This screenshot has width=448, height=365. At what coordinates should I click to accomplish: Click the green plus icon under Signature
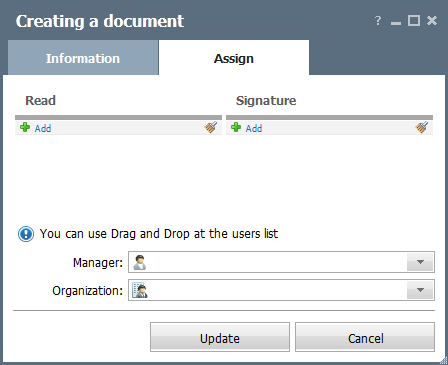coord(236,127)
